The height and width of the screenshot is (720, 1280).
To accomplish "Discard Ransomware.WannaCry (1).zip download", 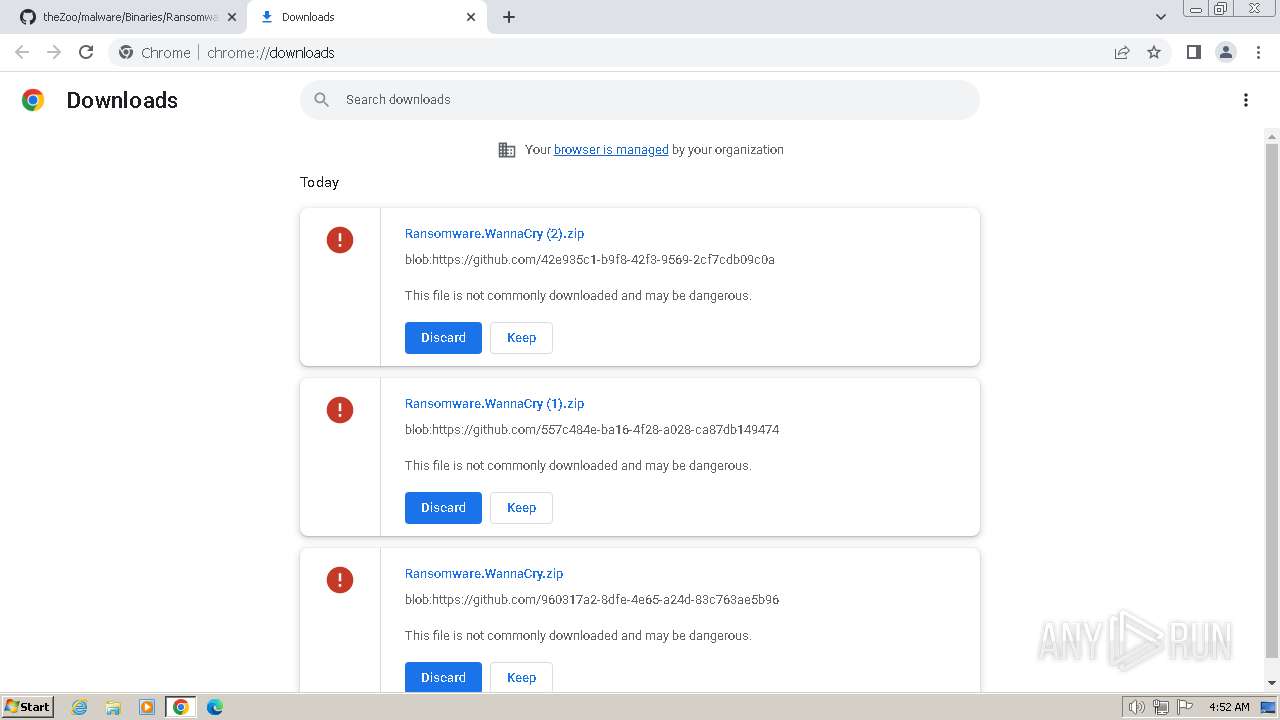I will click(x=443, y=508).
